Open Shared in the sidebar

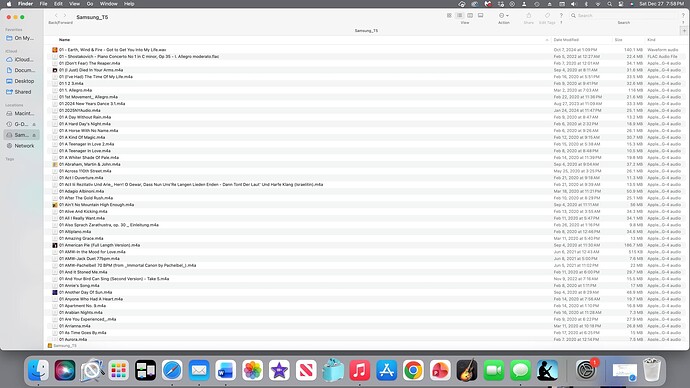(20, 92)
